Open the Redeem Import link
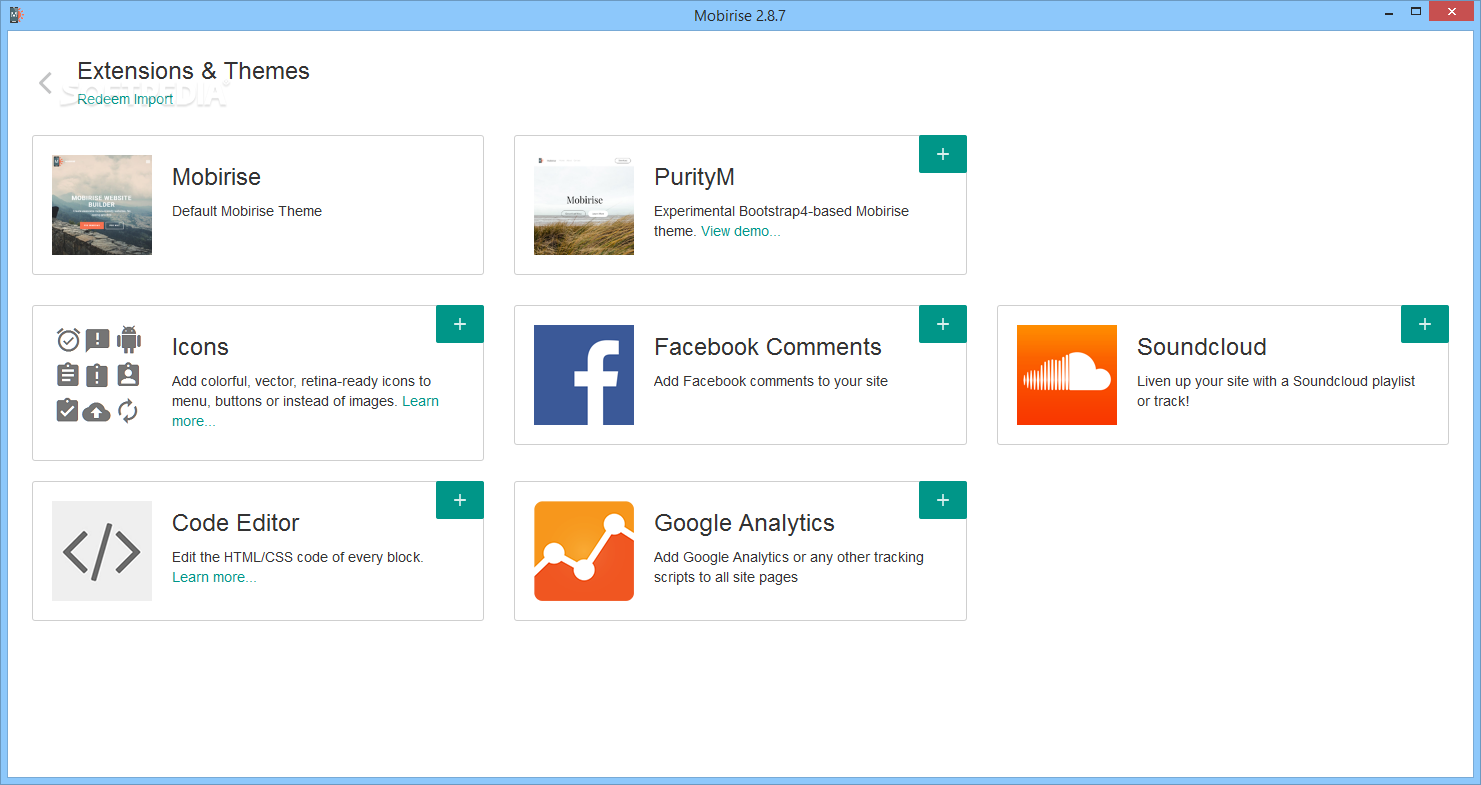Screen dimensions: 1481x785 [x=125, y=99]
